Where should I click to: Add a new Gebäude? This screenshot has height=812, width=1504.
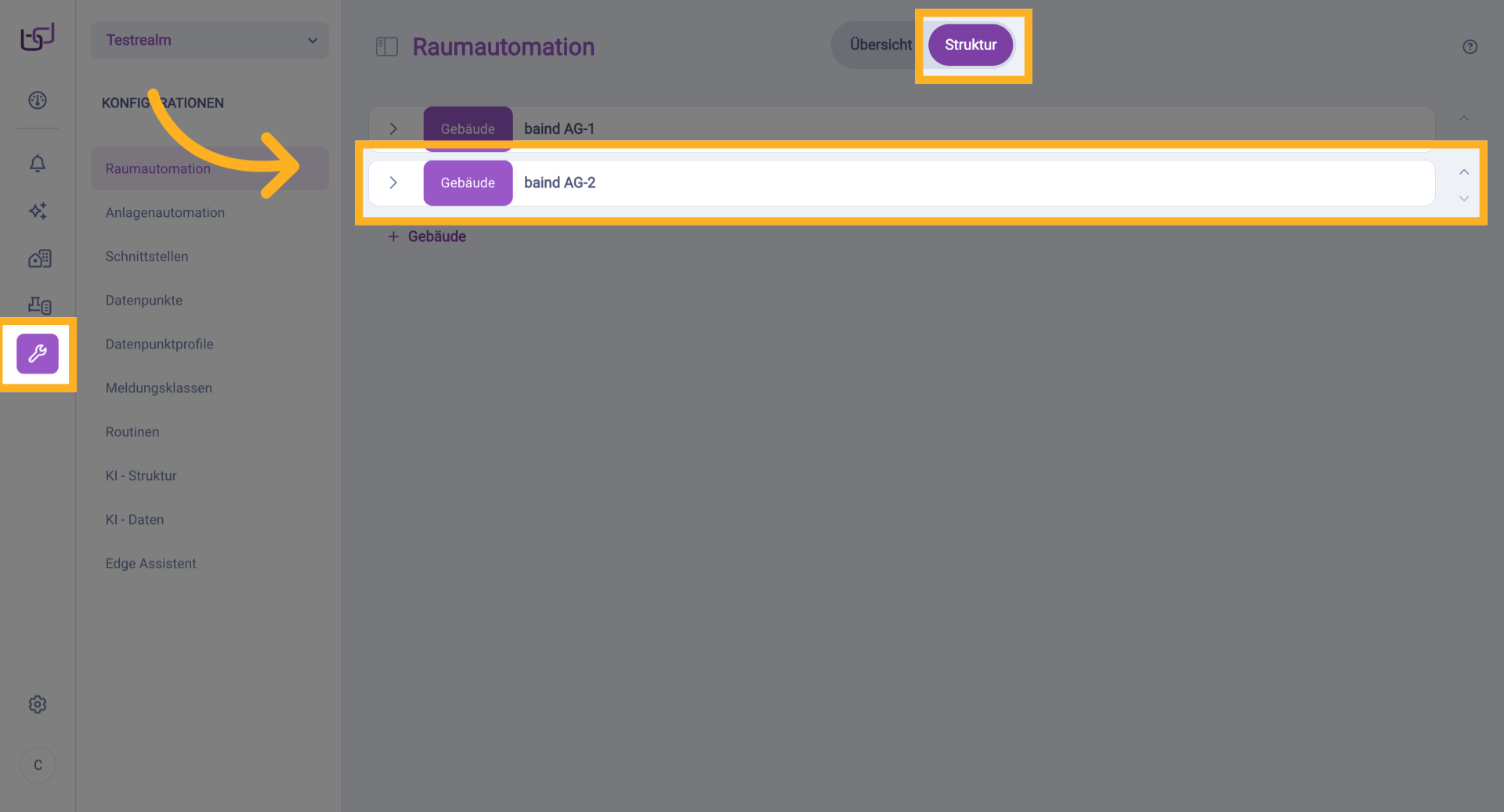tap(428, 236)
